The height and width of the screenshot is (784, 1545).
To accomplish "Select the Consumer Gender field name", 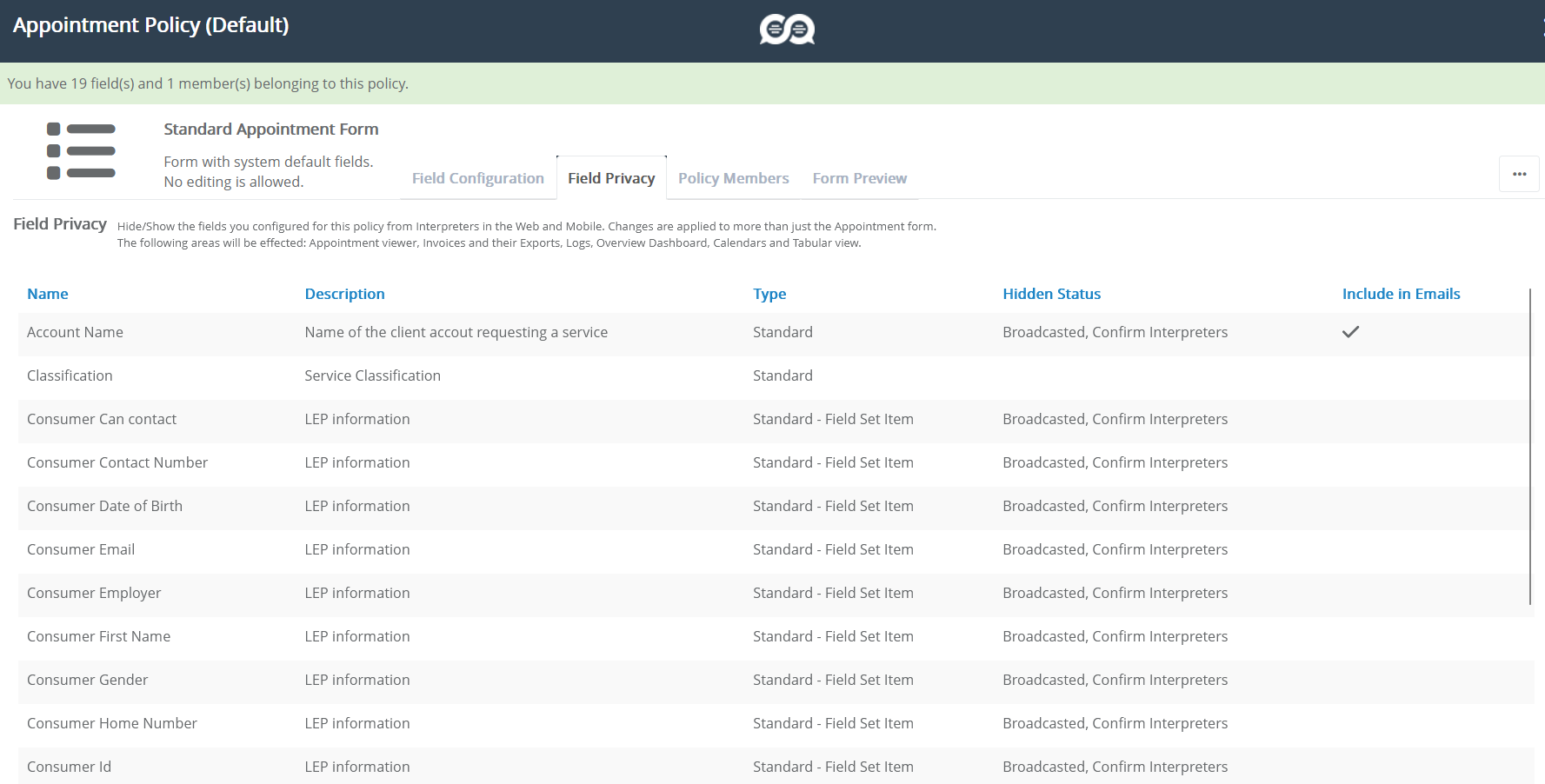I will tap(87, 680).
